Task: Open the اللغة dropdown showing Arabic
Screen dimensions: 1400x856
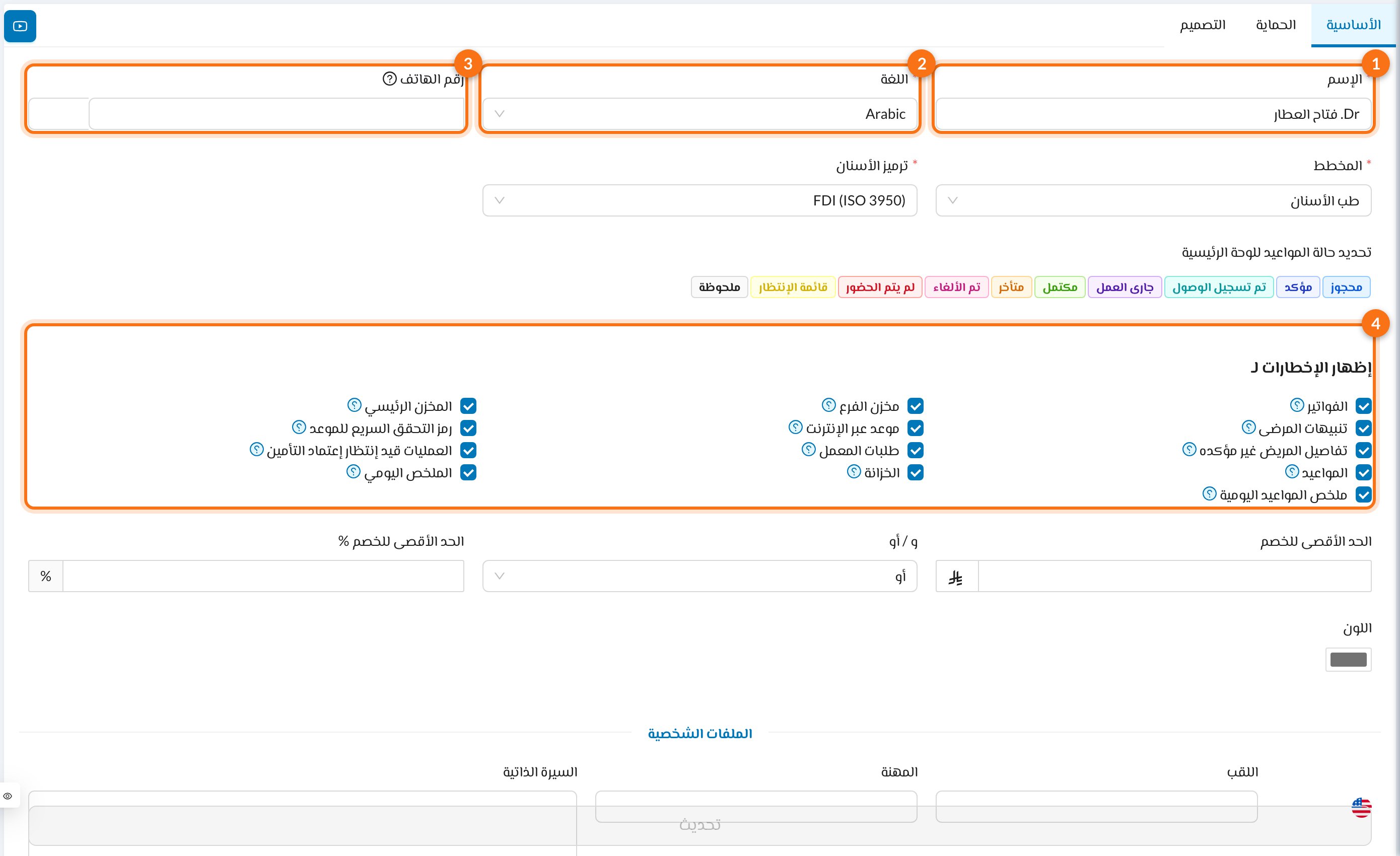Action: click(699, 114)
